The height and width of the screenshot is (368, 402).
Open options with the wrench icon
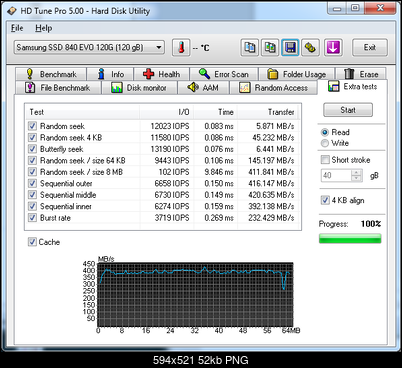click(310, 47)
